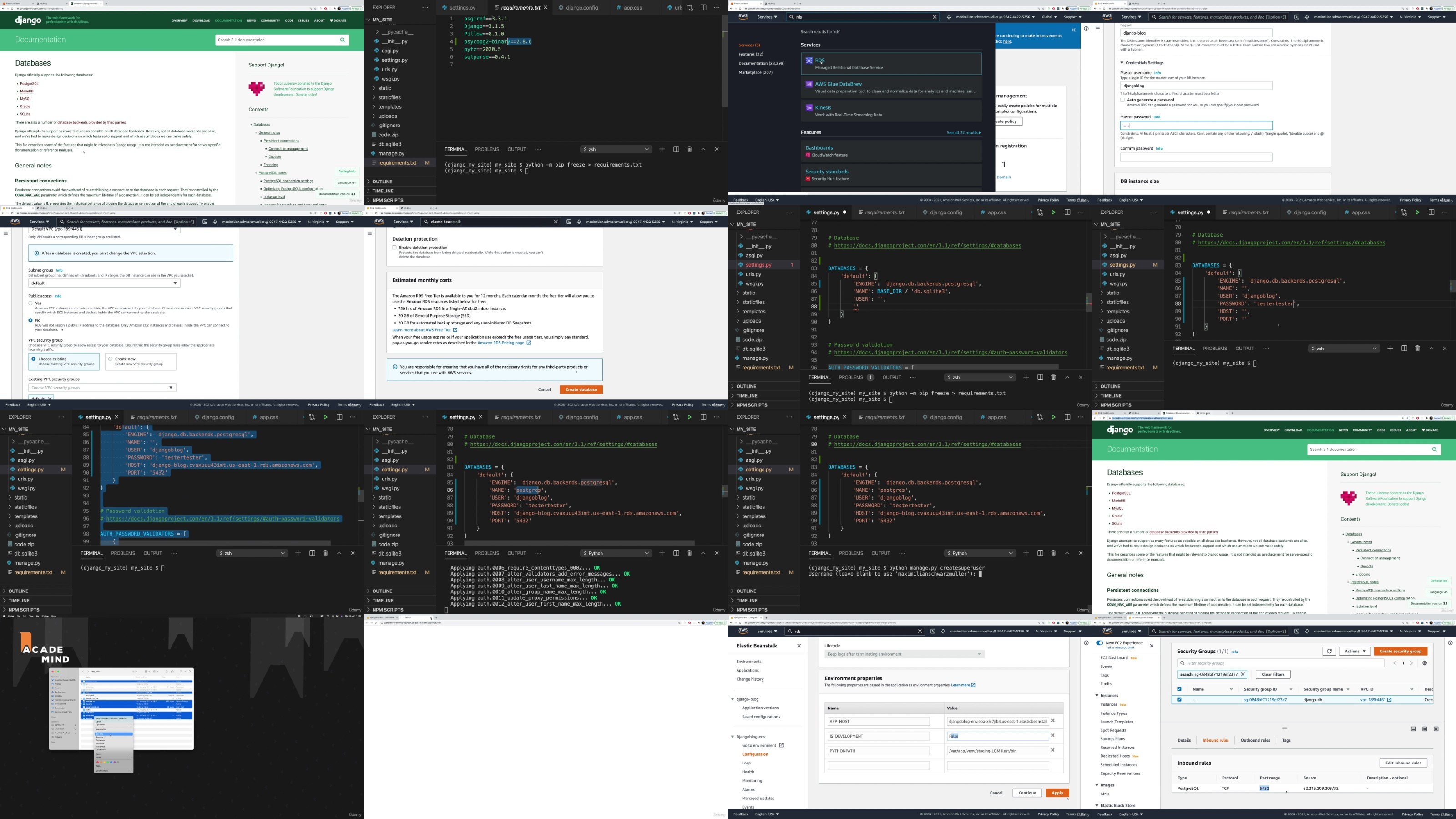Select Yes for Public access
This screenshot has width=1456, height=819.
click(30, 303)
